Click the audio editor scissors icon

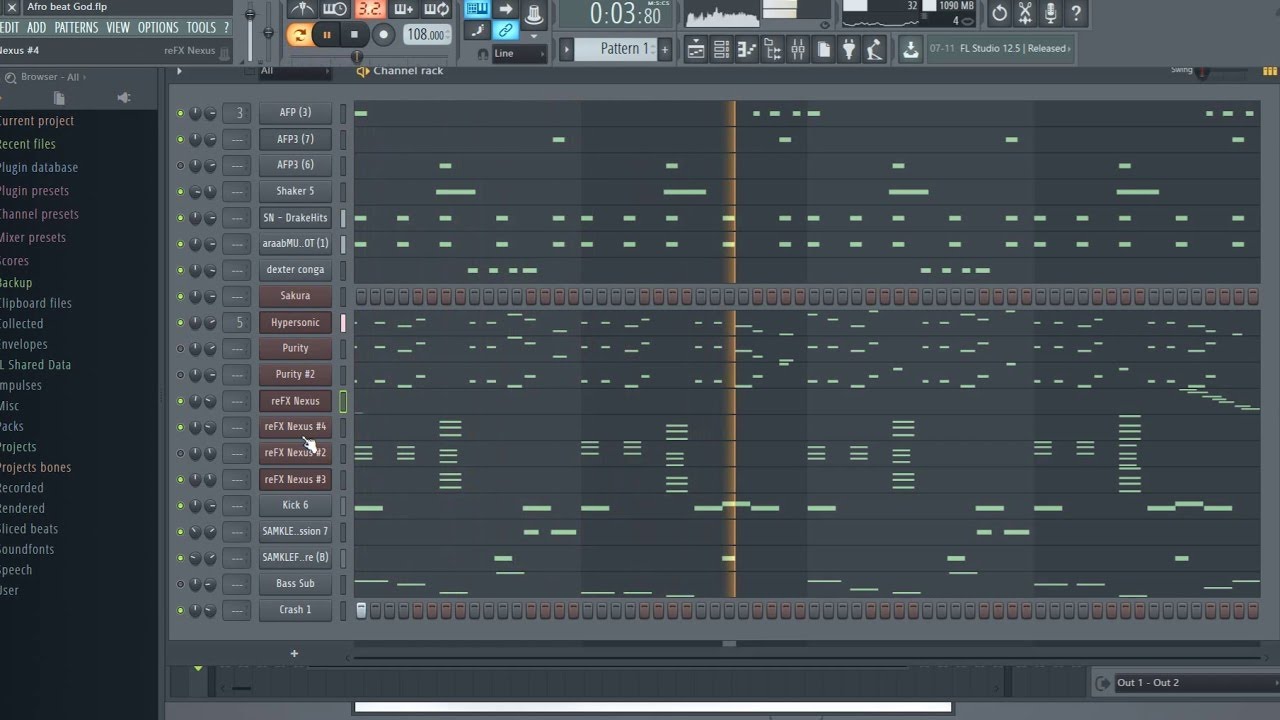pos(1025,13)
